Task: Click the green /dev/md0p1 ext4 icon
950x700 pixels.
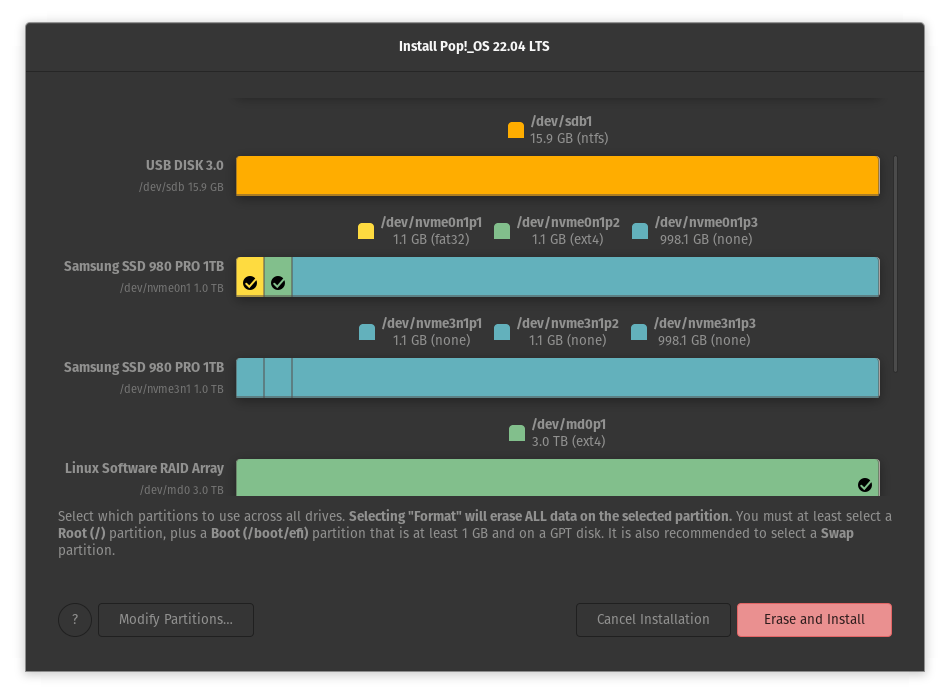Action: pos(516,432)
